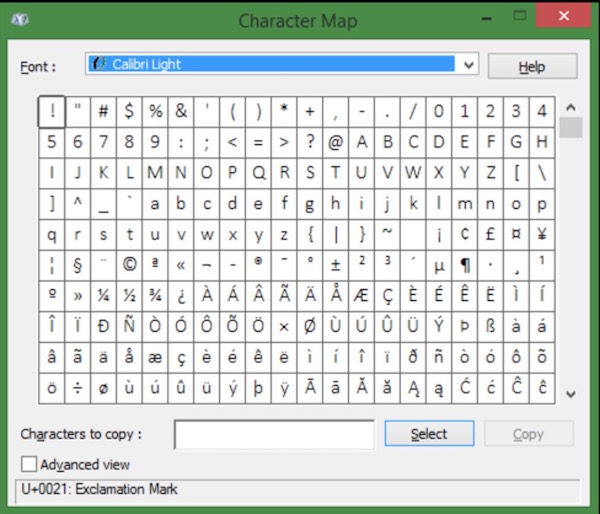Click the inverted question mark ¿ character

181,295
